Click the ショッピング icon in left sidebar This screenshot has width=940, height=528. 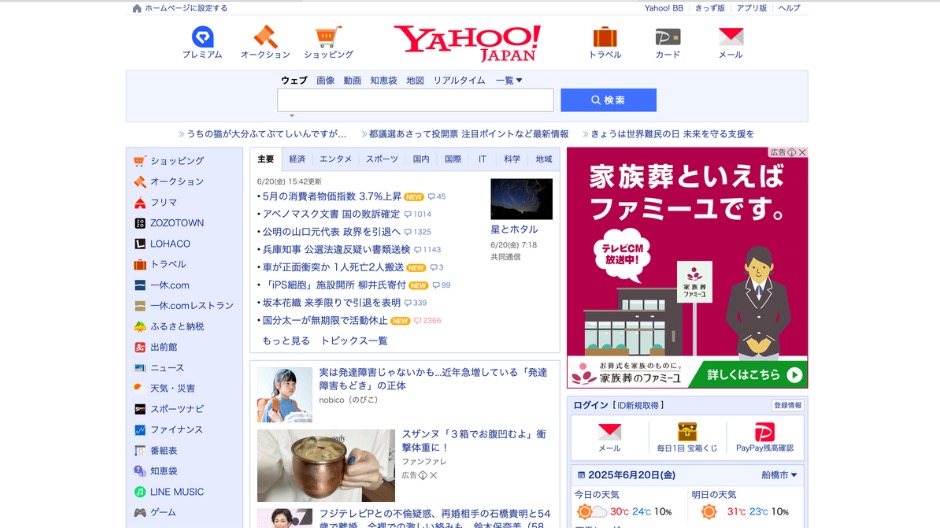140,161
